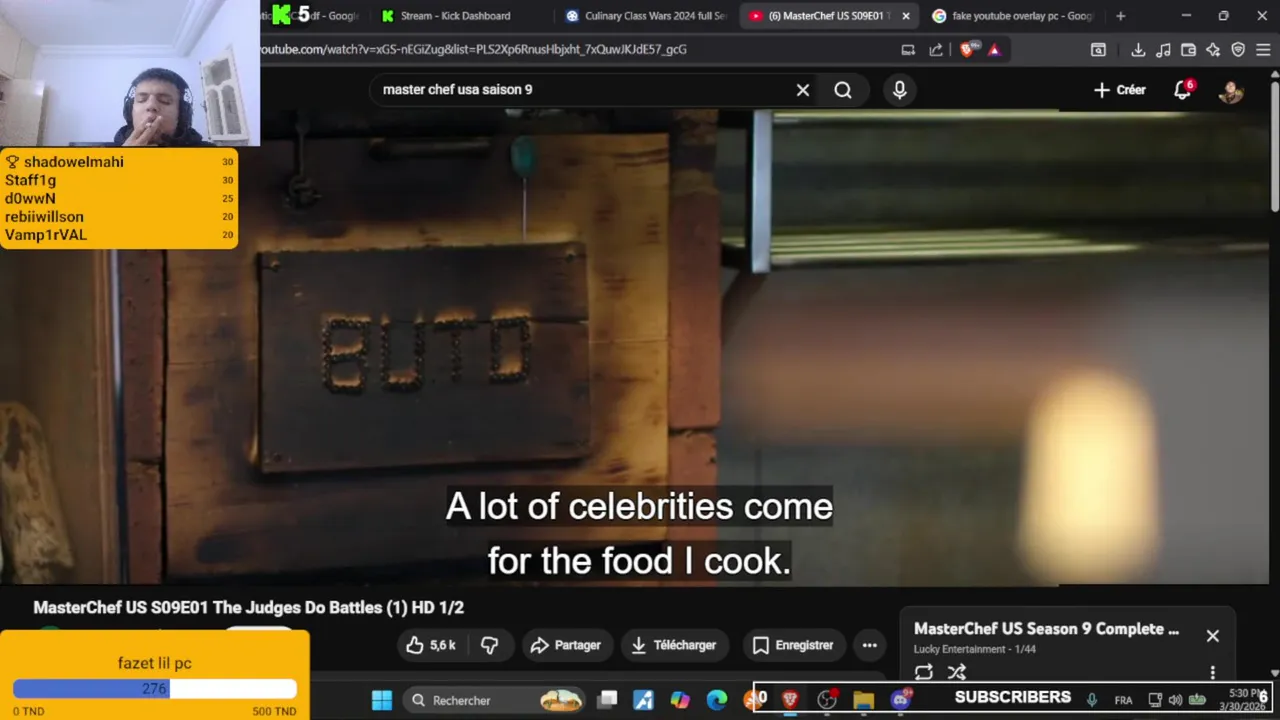
Task: Click the video title MasterChef US S09E01
Action: pyautogui.click(x=248, y=607)
